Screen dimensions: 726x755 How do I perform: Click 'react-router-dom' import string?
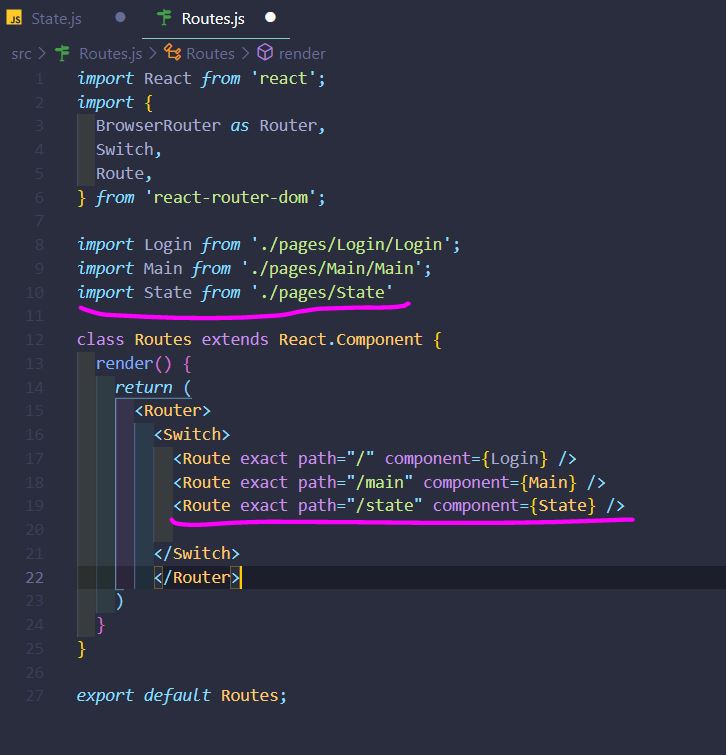click(230, 197)
